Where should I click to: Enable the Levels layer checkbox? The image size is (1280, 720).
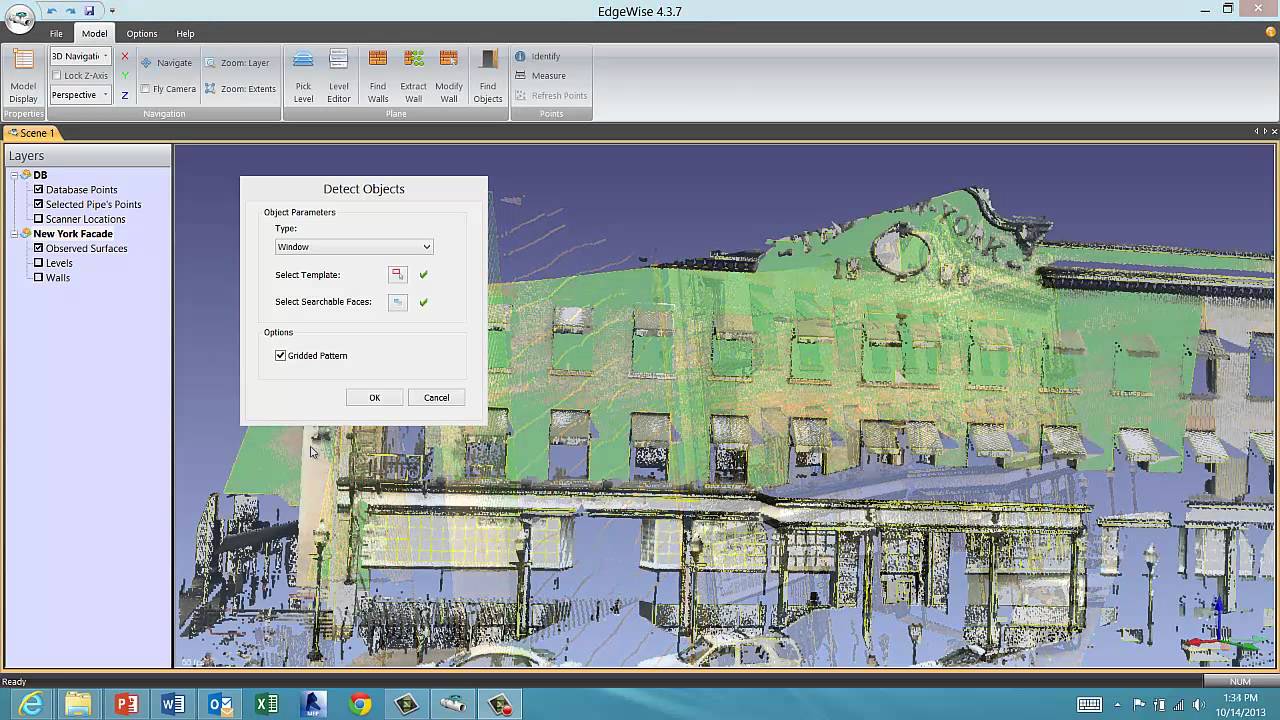pyautogui.click(x=39, y=263)
